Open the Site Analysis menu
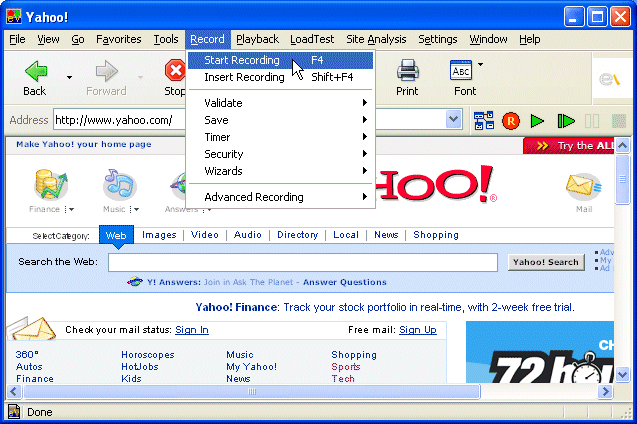The height and width of the screenshot is (424, 637). click(376, 39)
